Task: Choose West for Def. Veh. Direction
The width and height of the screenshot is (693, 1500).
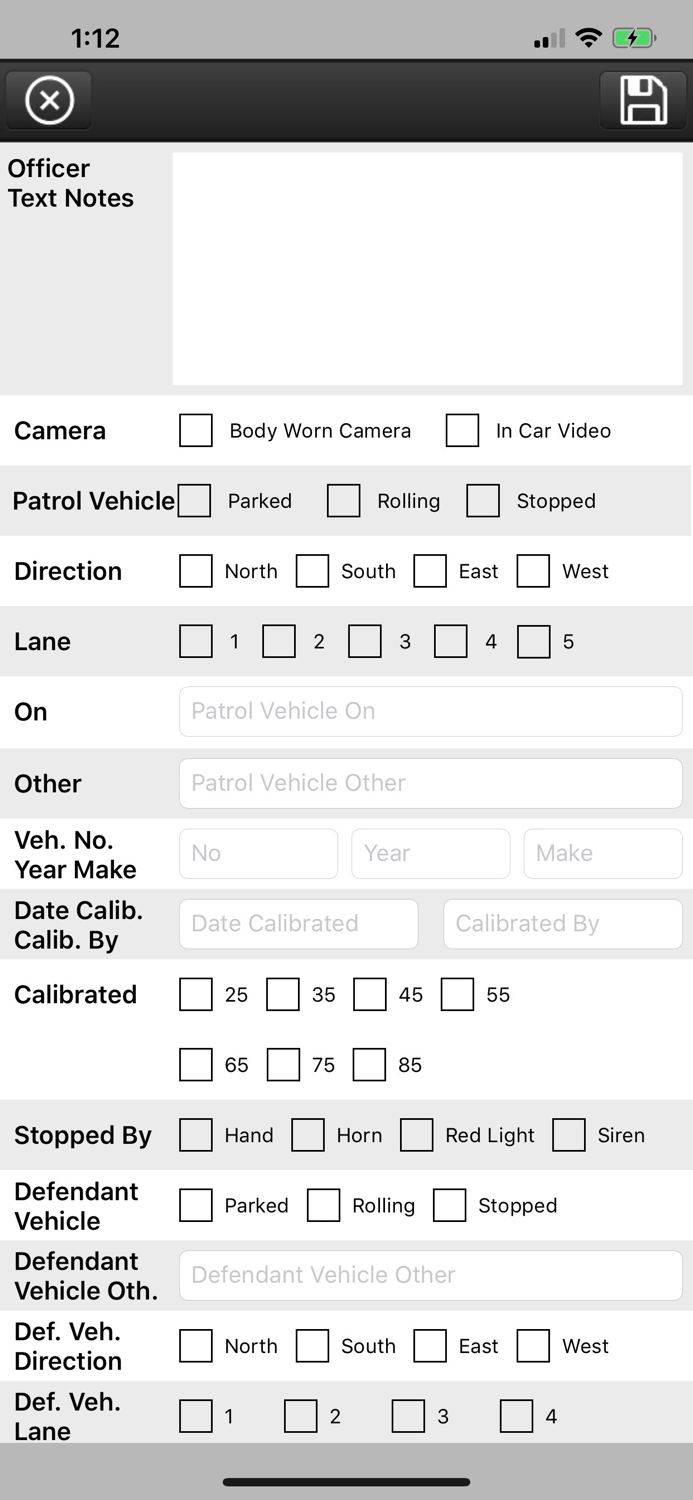Action: point(533,1346)
